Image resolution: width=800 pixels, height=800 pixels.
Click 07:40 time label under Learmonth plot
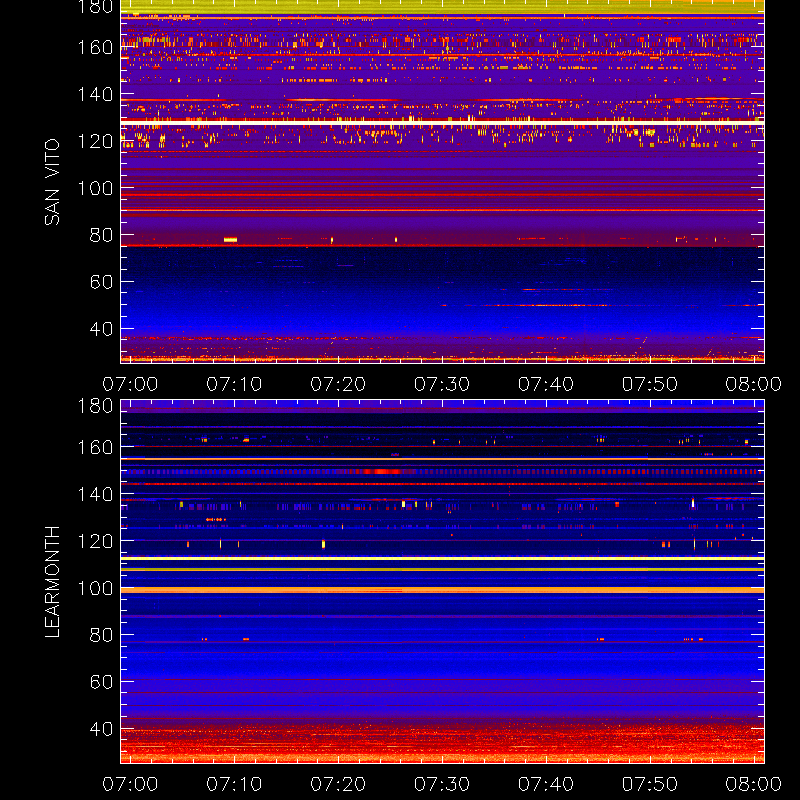[x=546, y=784]
